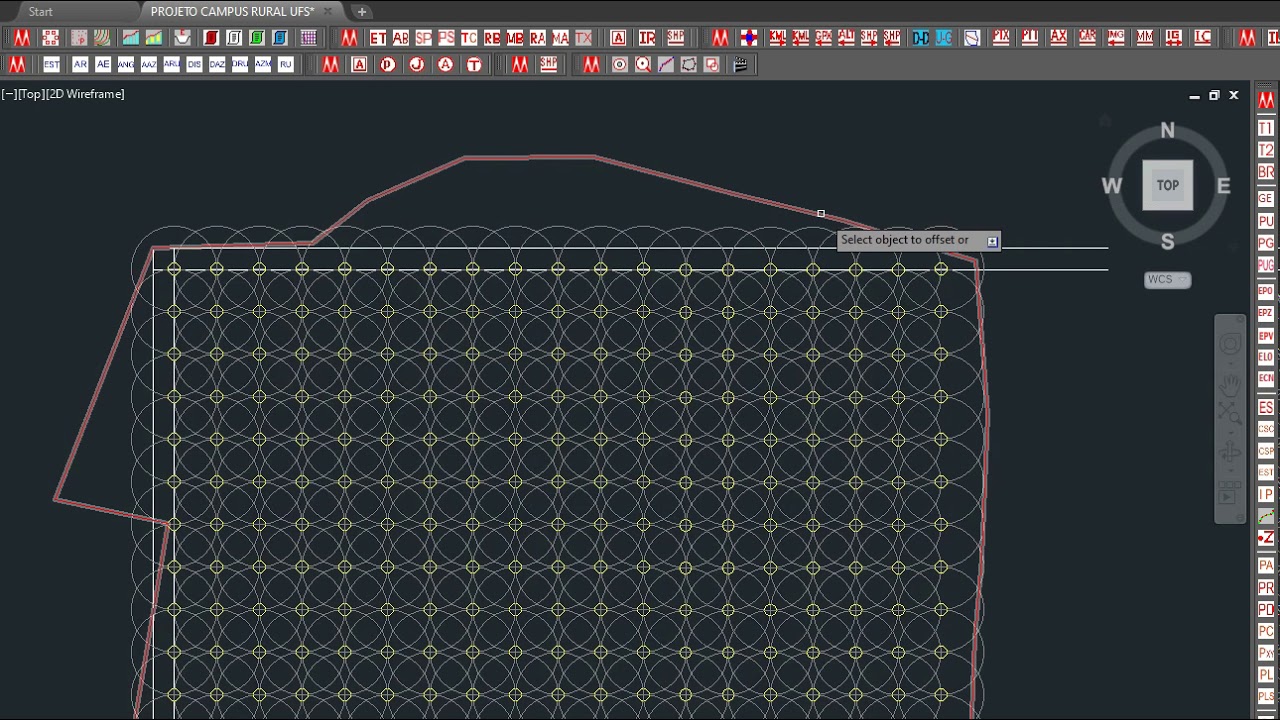Click the RB toolbar icon
Screen dimensions: 1280x720
[x=492, y=38]
